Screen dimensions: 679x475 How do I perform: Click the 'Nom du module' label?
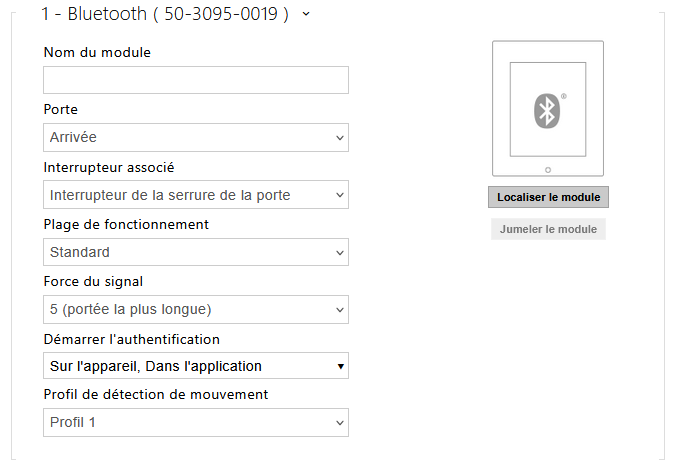click(x=97, y=52)
